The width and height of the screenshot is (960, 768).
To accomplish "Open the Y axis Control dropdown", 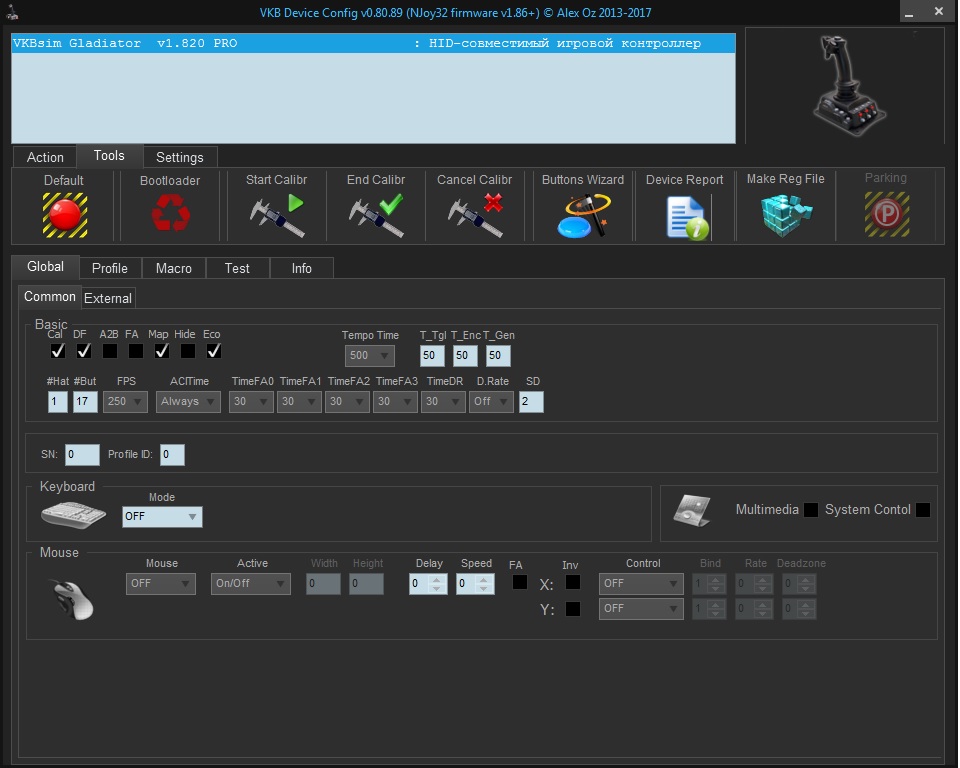I will coord(641,609).
